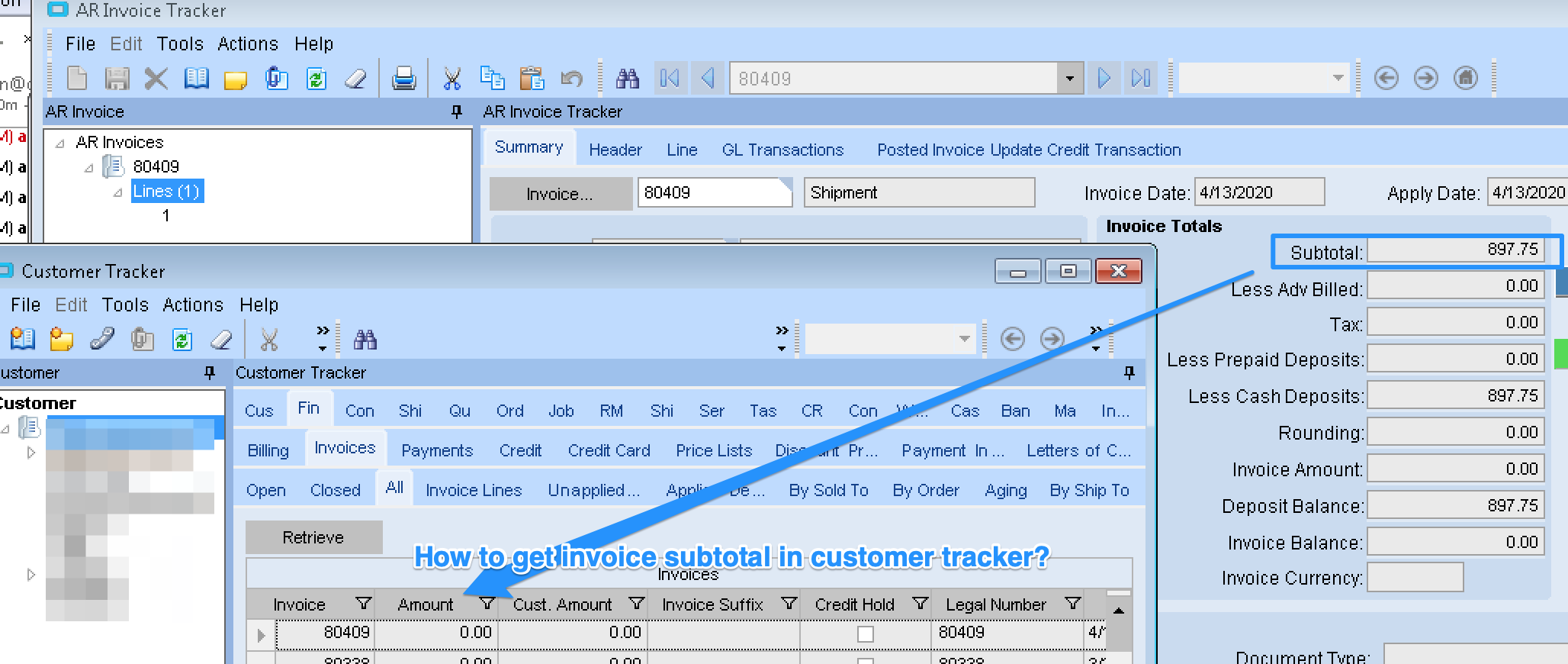The width and height of the screenshot is (1568, 664).
Task: Pin the AR Invoice tree panel
Action: click(457, 112)
